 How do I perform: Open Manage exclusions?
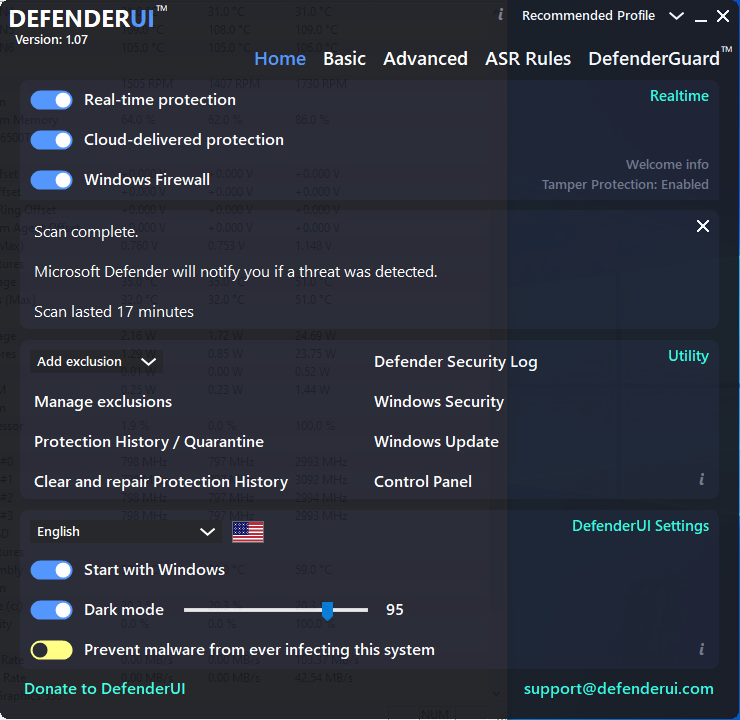pyautogui.click(x=103, y=402)
